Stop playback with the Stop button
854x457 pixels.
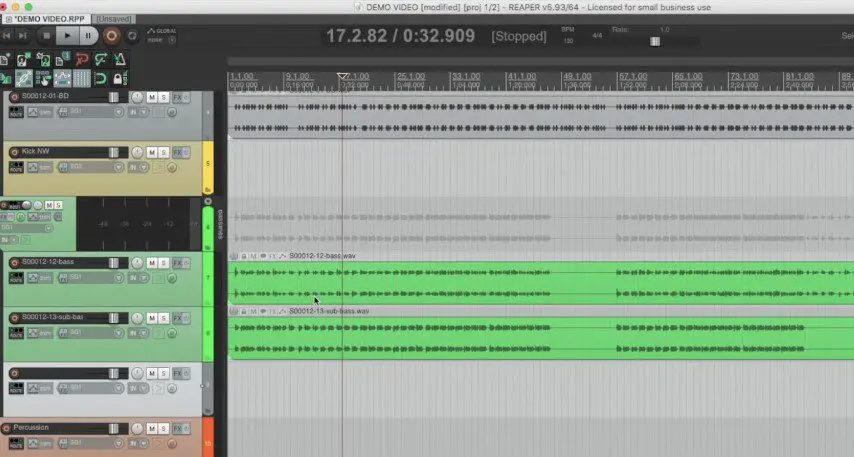(46, 35)
